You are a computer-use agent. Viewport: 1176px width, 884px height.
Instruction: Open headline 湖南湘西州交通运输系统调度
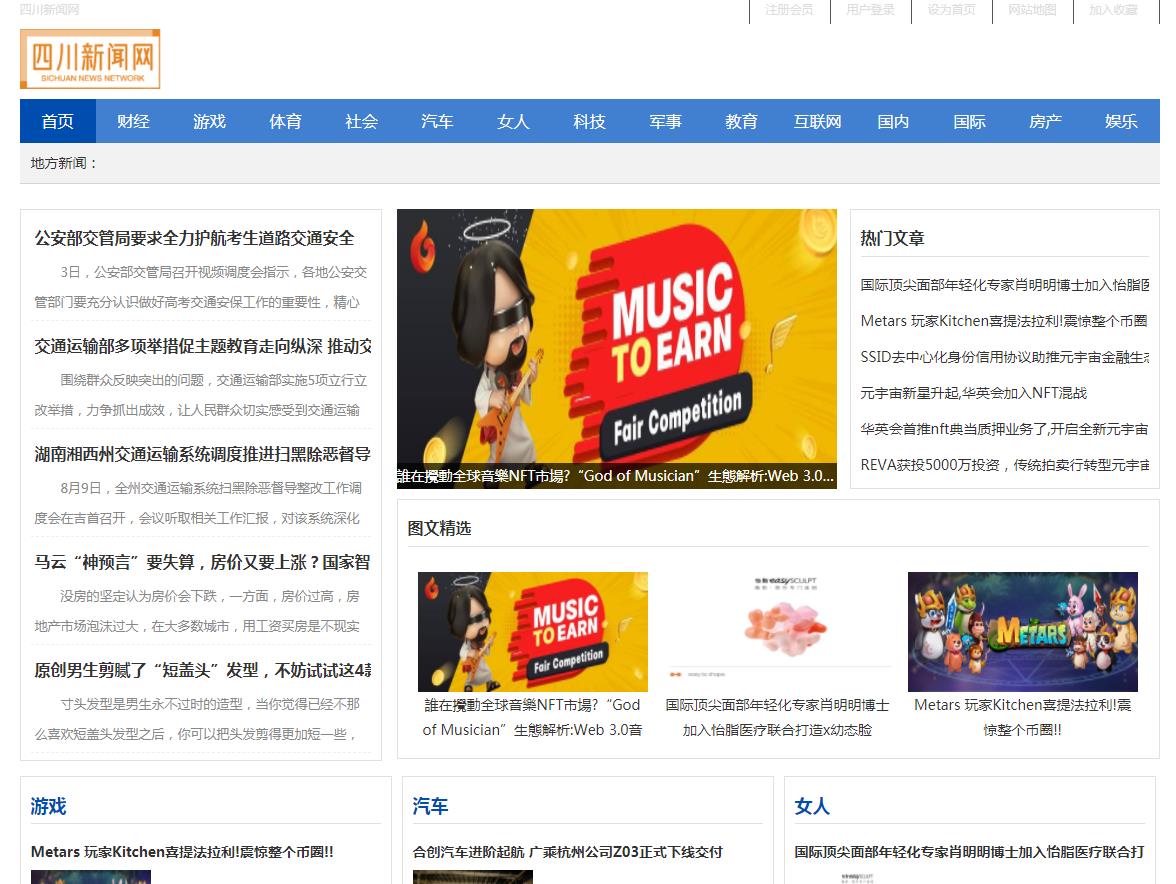pos(202,454)
